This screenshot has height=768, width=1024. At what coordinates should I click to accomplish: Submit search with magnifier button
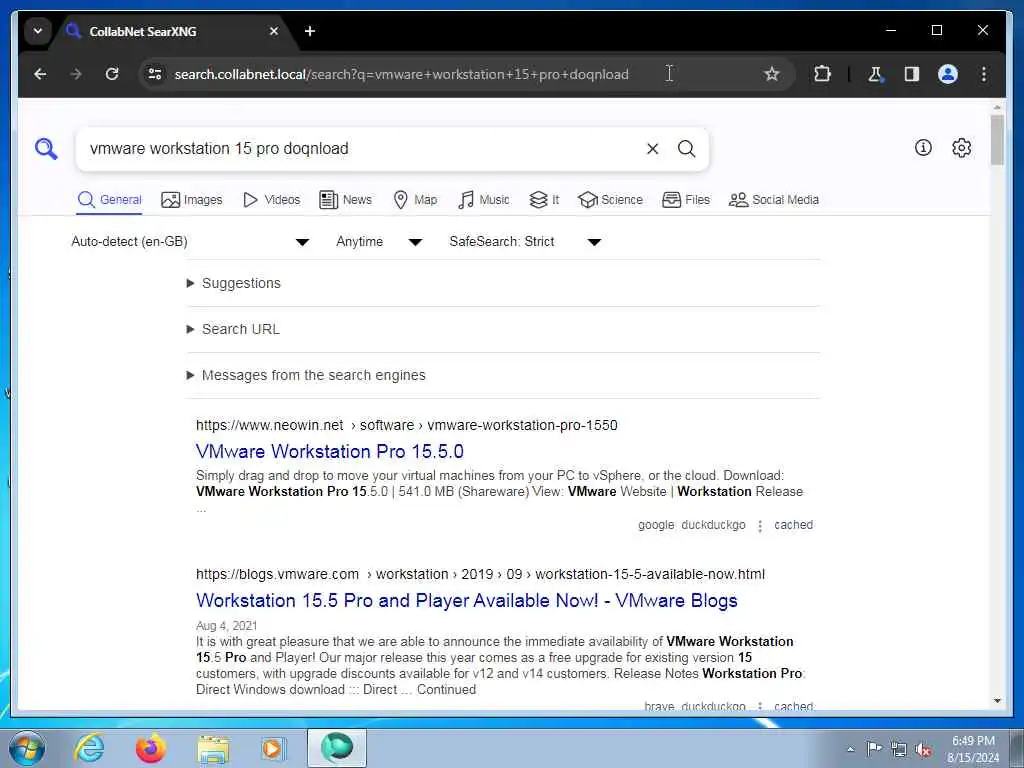coord(686,149)
